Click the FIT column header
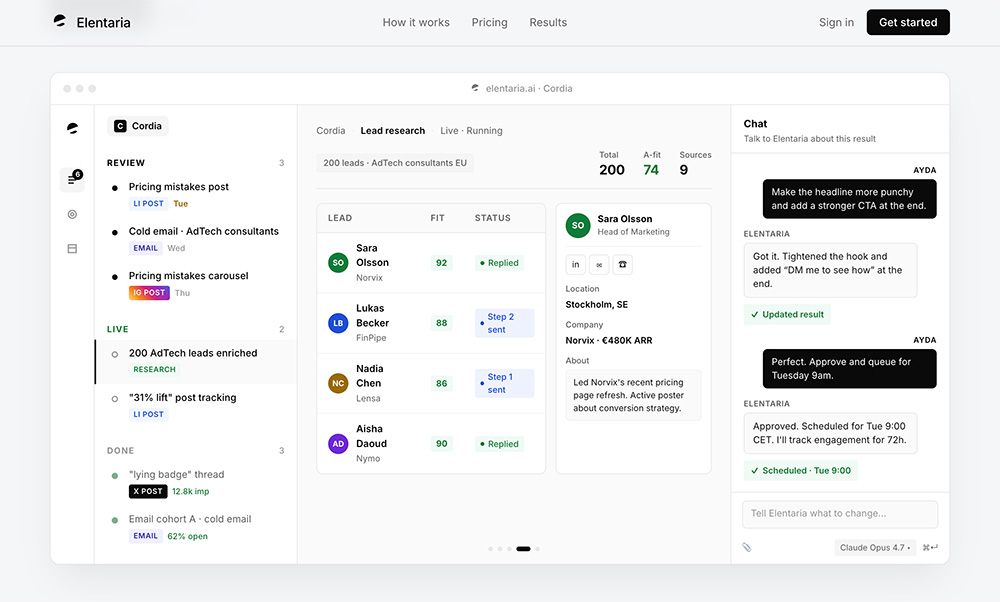The width and height of the screenshot is (1000, 602). click(x=438, y=218)
